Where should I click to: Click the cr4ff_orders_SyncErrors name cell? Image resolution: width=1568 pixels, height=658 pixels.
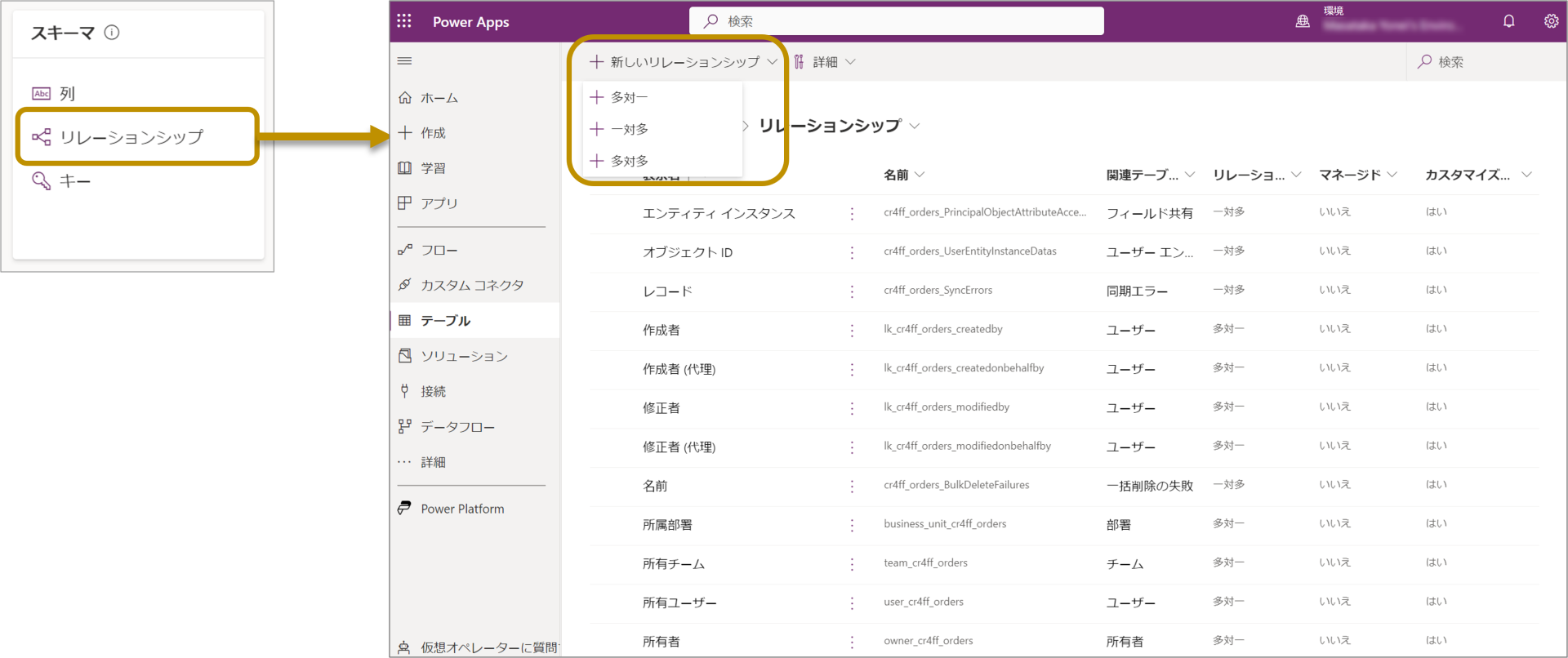(938, 290)
